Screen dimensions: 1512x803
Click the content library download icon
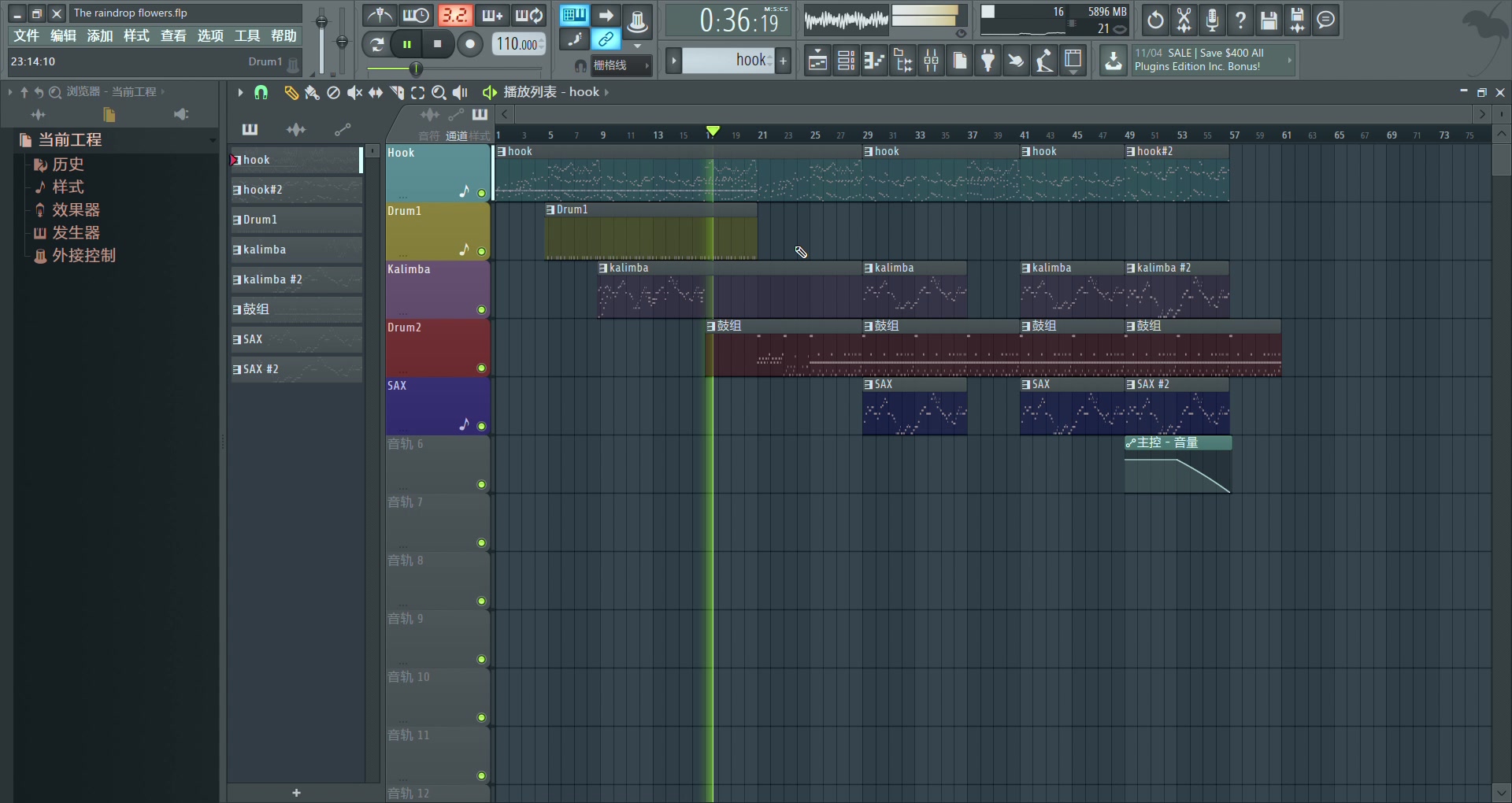[x=1113, y=60]
